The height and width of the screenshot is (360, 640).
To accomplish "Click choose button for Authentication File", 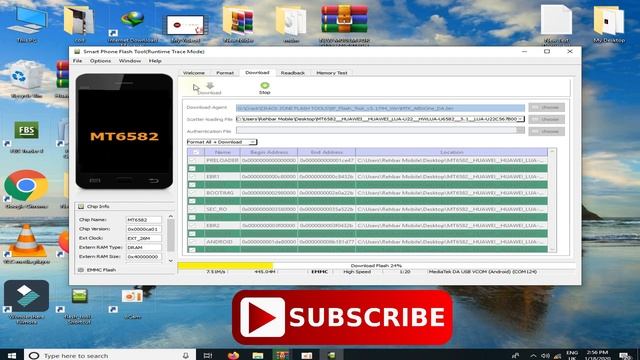I will 547,131.
